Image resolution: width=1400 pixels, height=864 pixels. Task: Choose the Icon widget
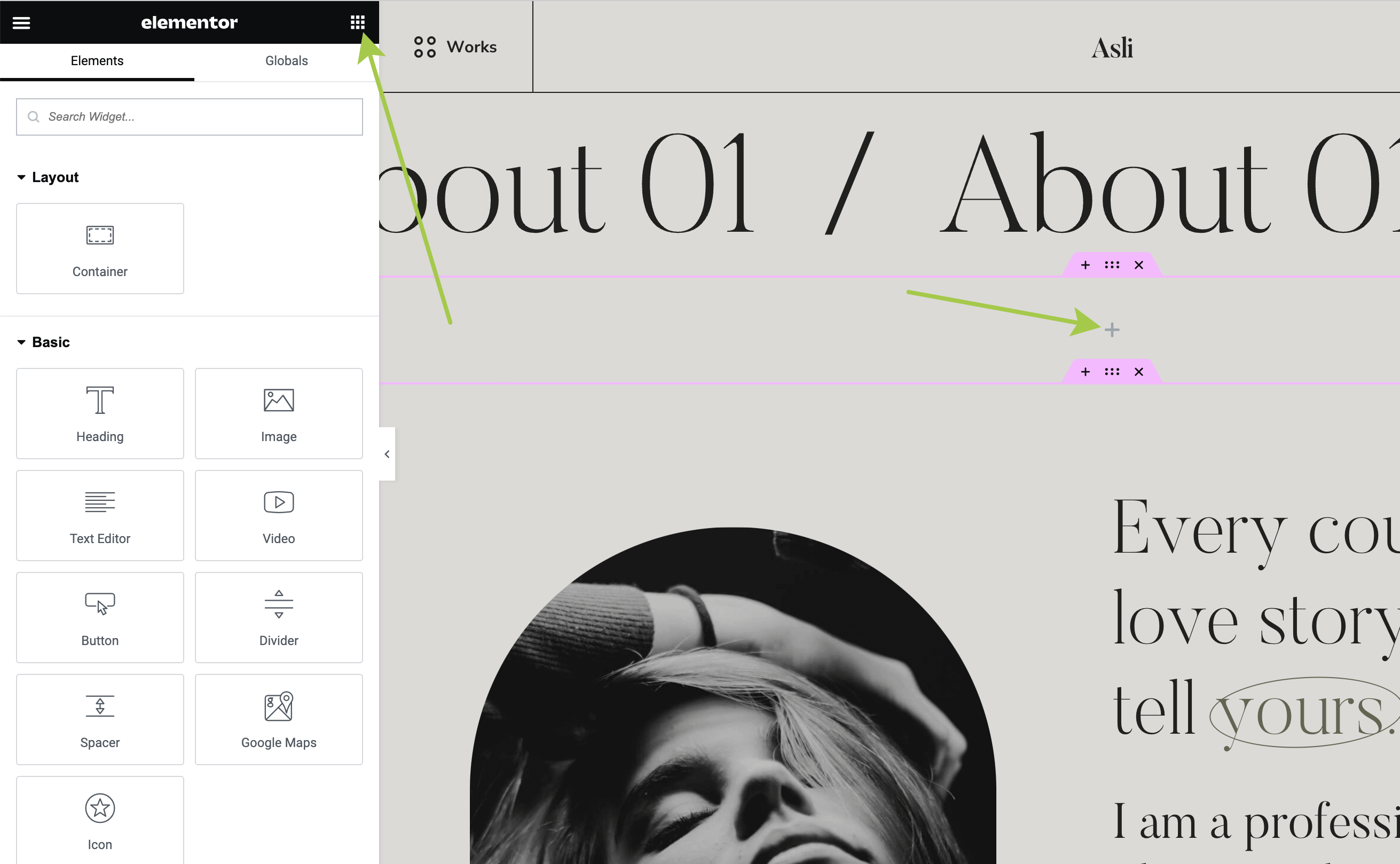click(100, 821)
